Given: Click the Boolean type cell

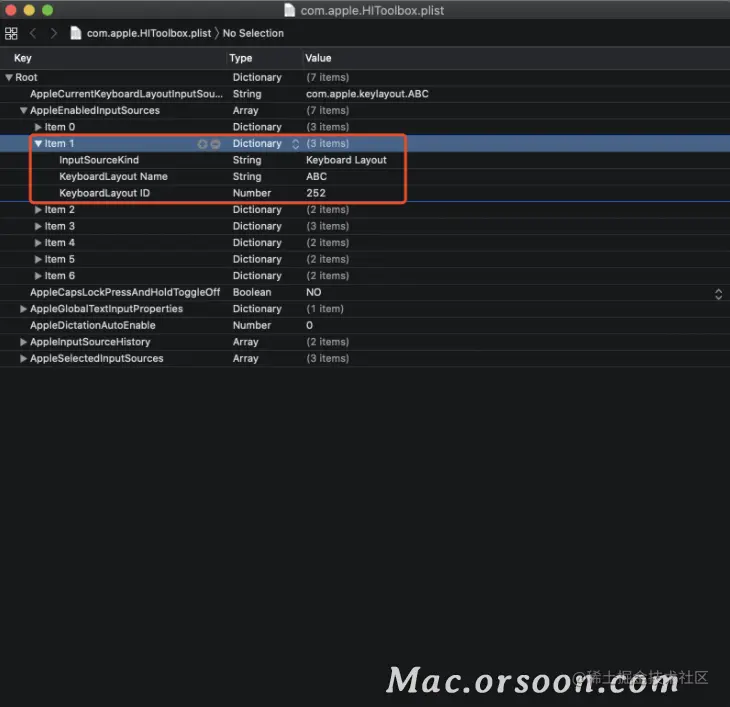Looking at the screenshot, I should pyautogui.click(x=252, y=292).
